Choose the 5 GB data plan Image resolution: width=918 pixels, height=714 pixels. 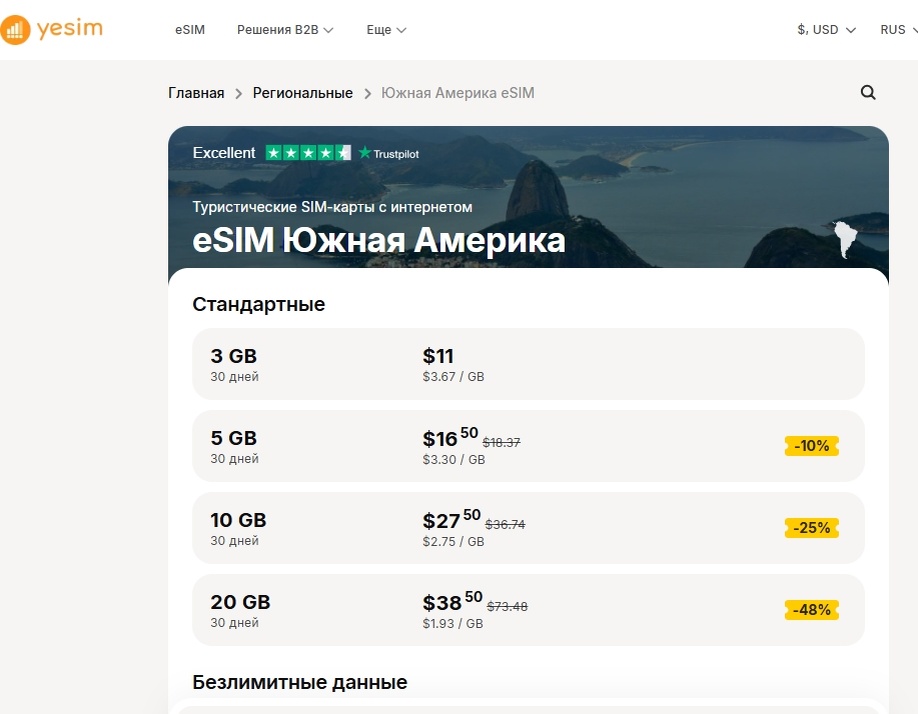point(527,446)
